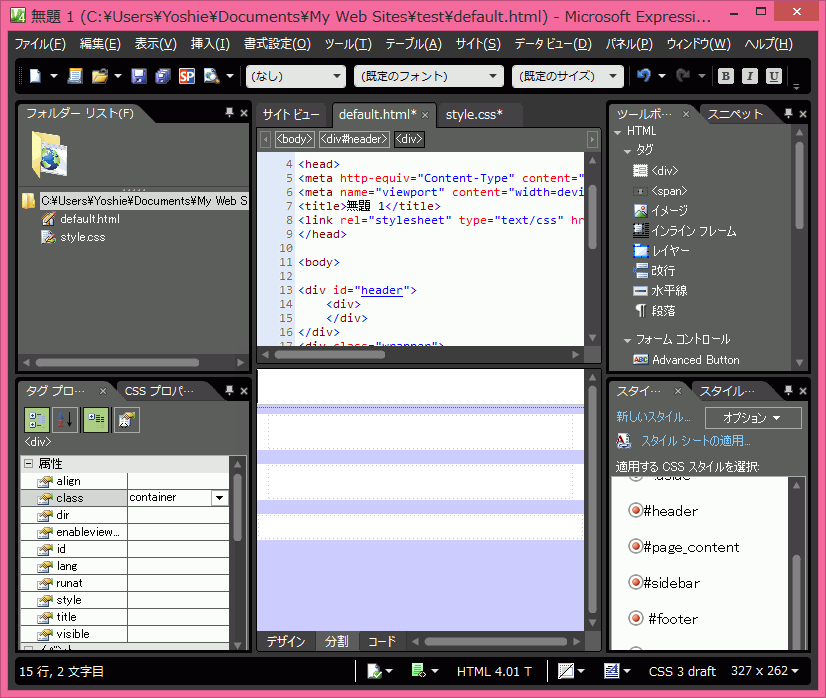The width and height of the screenshot is (826, 698).
Task: Toggle Underline formatting button
Action: pyautogui.click(x=774, y=76)
